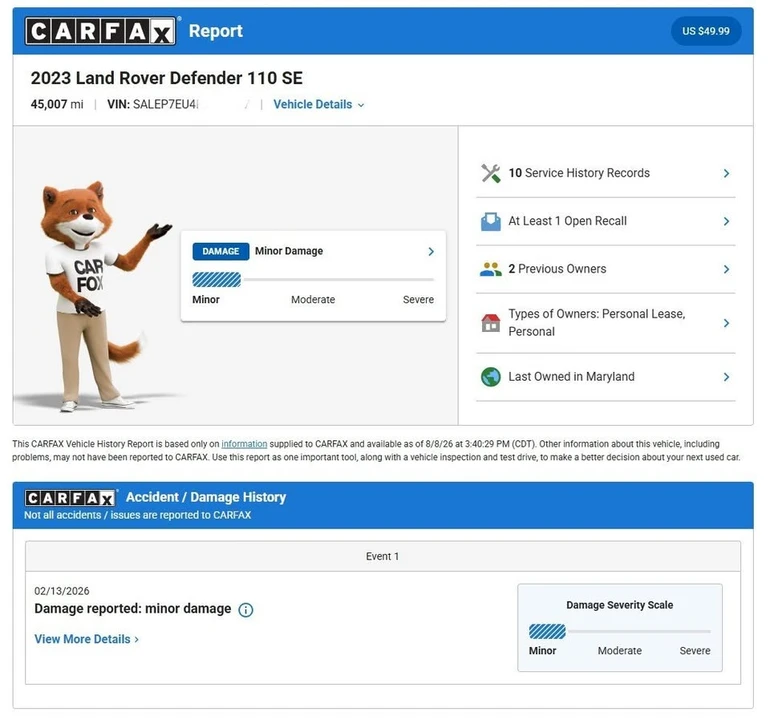Click the Car Fox mascot image
Screen dimensions: 770x720
(96, 296)
